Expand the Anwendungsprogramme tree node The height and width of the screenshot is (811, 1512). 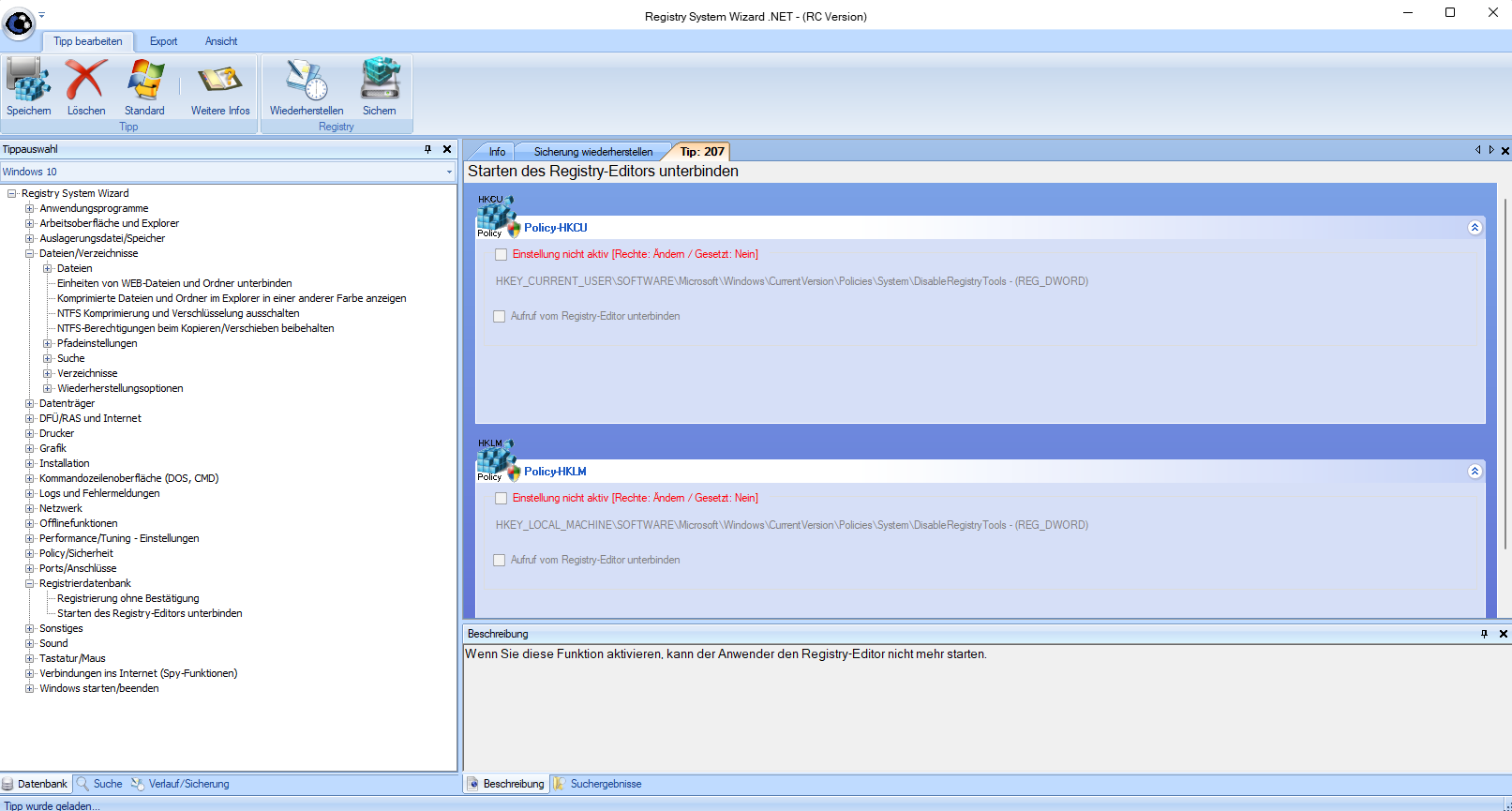(30, 208)
